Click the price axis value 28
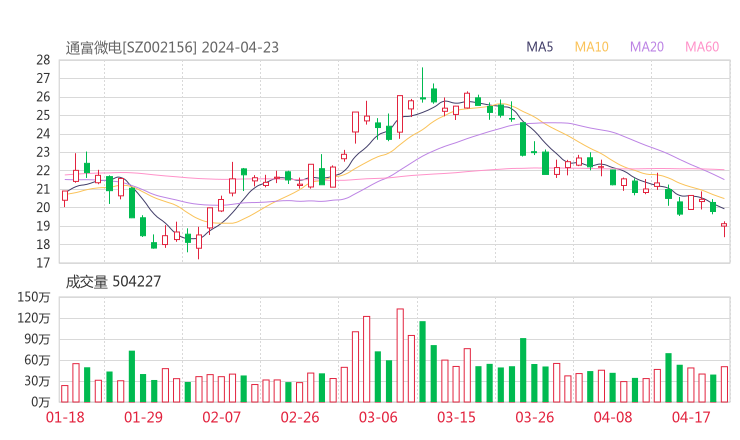Screen dimensions: 740x440 click(x=43, y=60)
